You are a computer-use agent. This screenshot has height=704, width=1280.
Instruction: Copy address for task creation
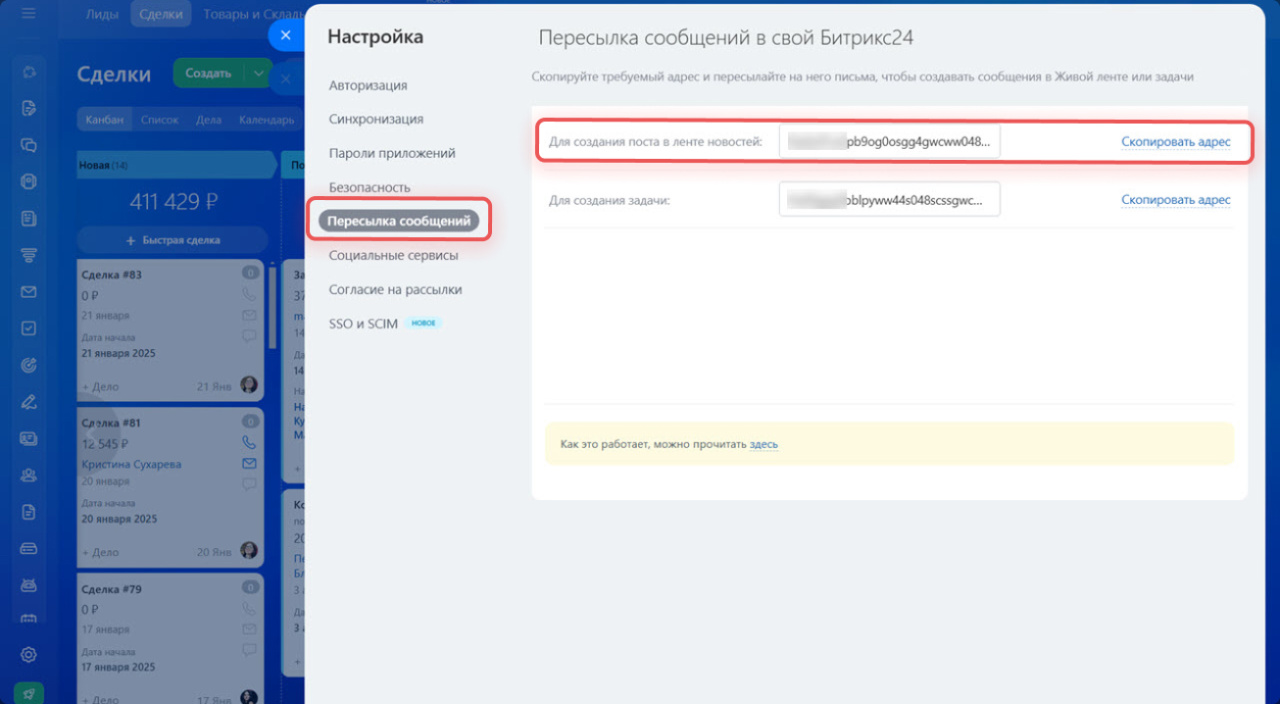pyautogui.click(x=1176, y=200)
